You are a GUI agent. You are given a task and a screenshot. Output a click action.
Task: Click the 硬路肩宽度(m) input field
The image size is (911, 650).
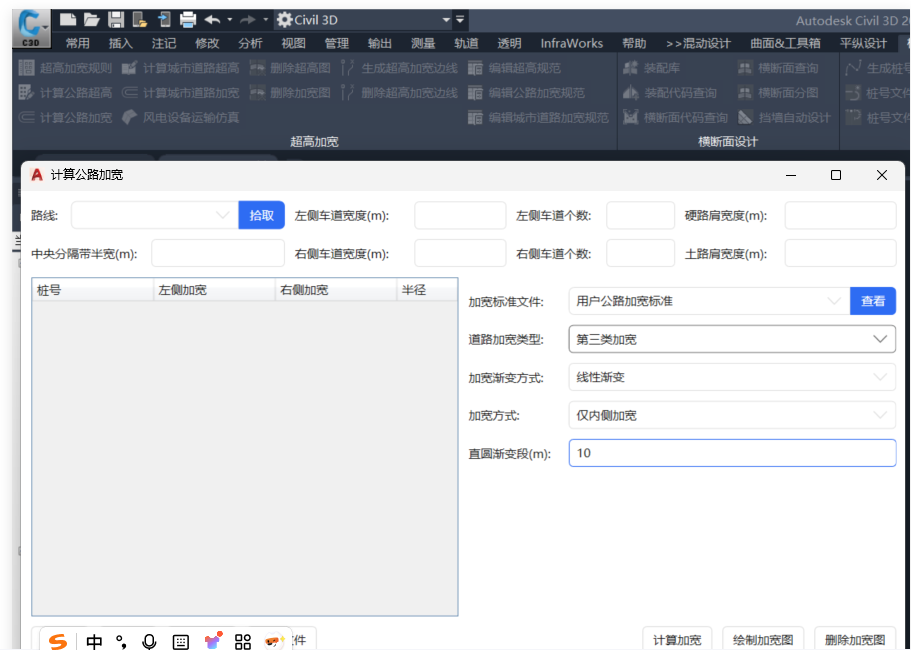[840, 216]
